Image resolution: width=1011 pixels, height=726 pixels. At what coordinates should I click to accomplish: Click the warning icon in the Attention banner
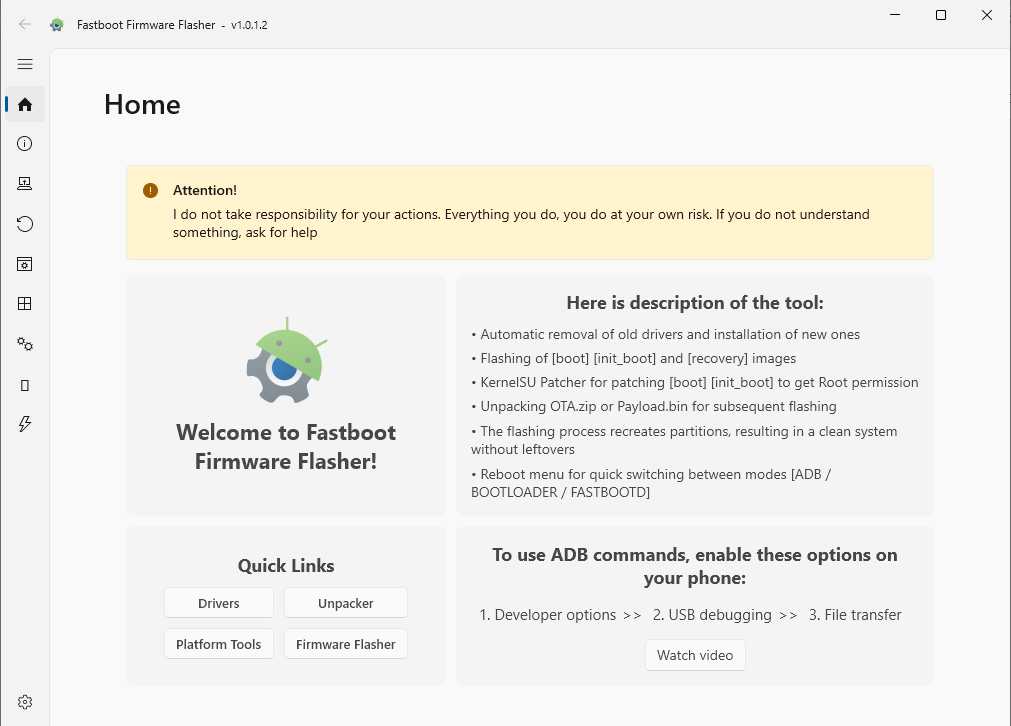(x=150, y=189)
